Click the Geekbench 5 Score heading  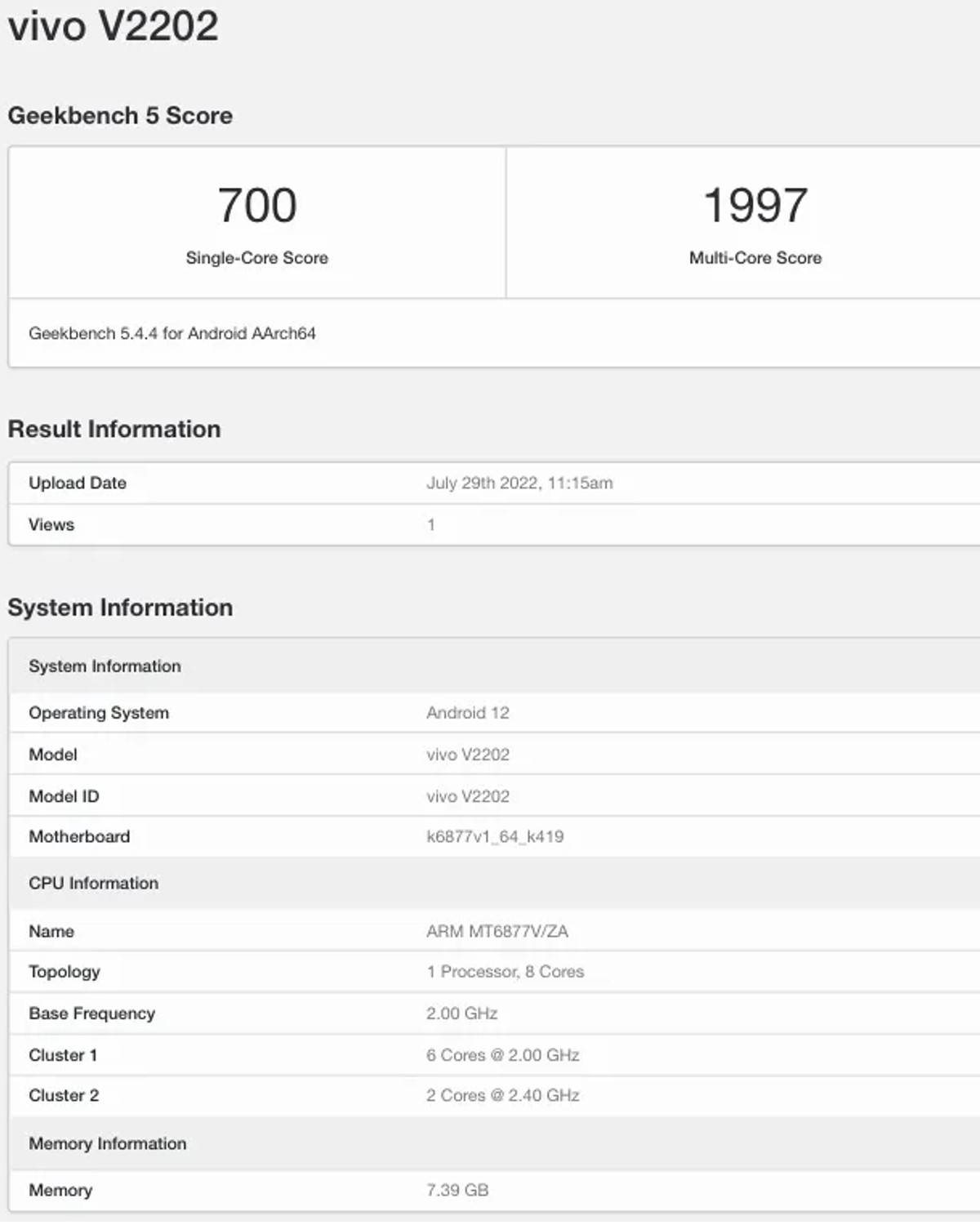(121, 115)
